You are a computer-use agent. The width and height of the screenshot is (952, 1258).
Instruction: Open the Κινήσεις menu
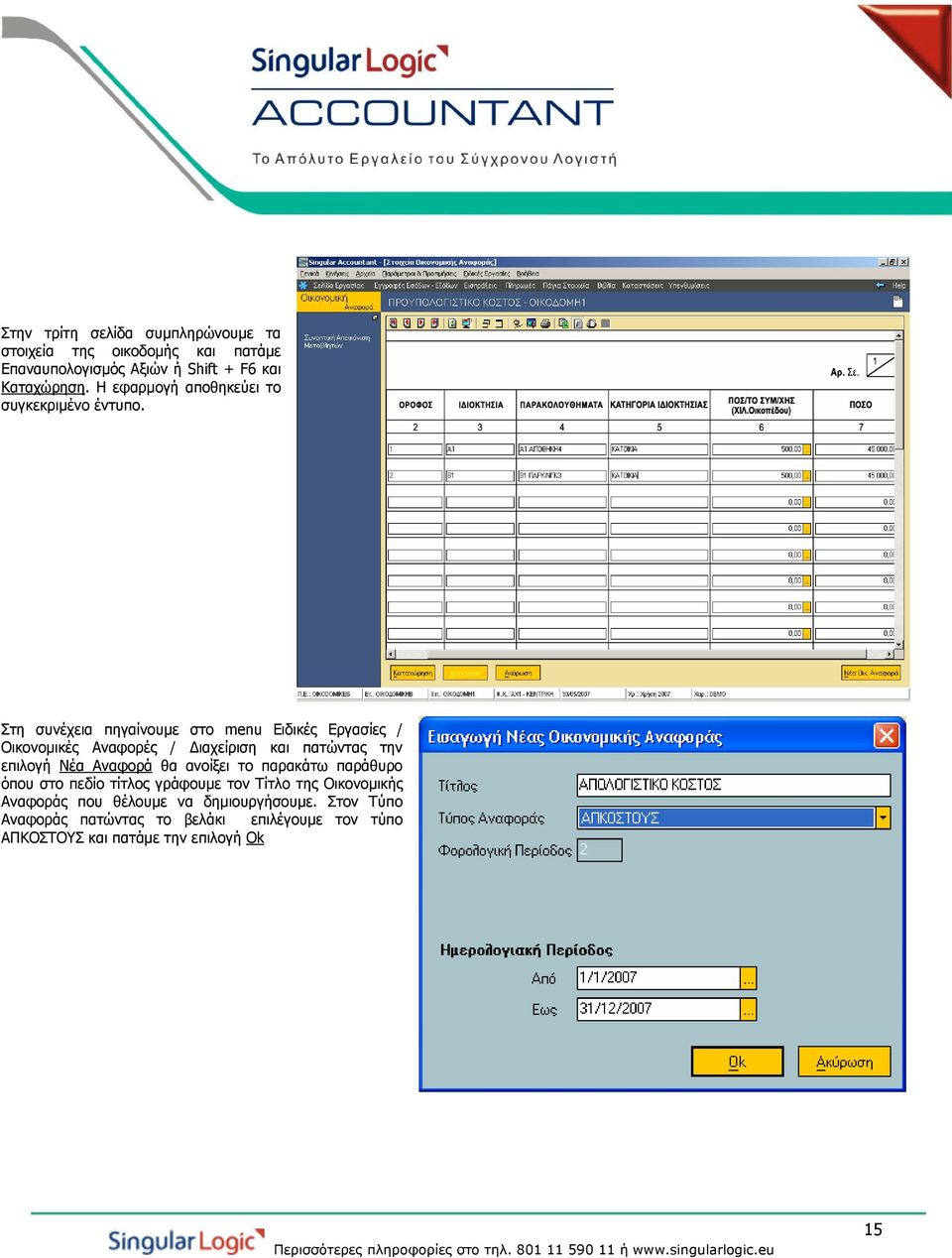point(337,274)
